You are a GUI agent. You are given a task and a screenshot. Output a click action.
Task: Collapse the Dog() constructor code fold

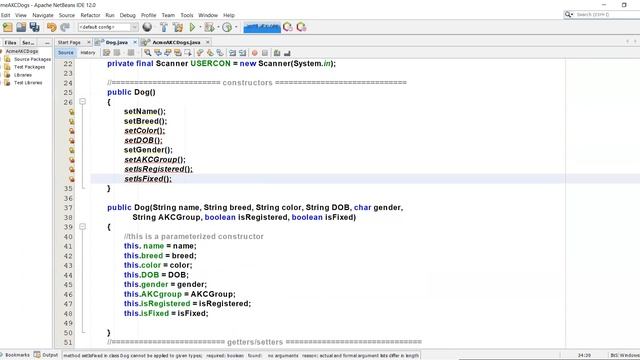coord(82,101)
